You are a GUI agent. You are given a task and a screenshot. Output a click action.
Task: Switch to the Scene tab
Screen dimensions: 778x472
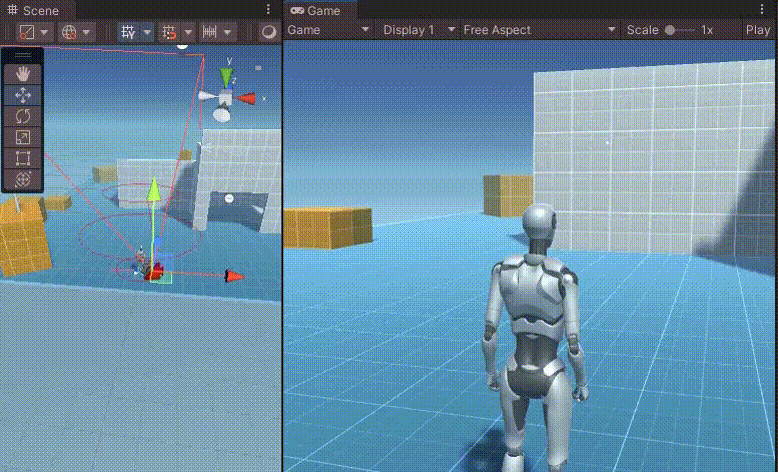39,10
